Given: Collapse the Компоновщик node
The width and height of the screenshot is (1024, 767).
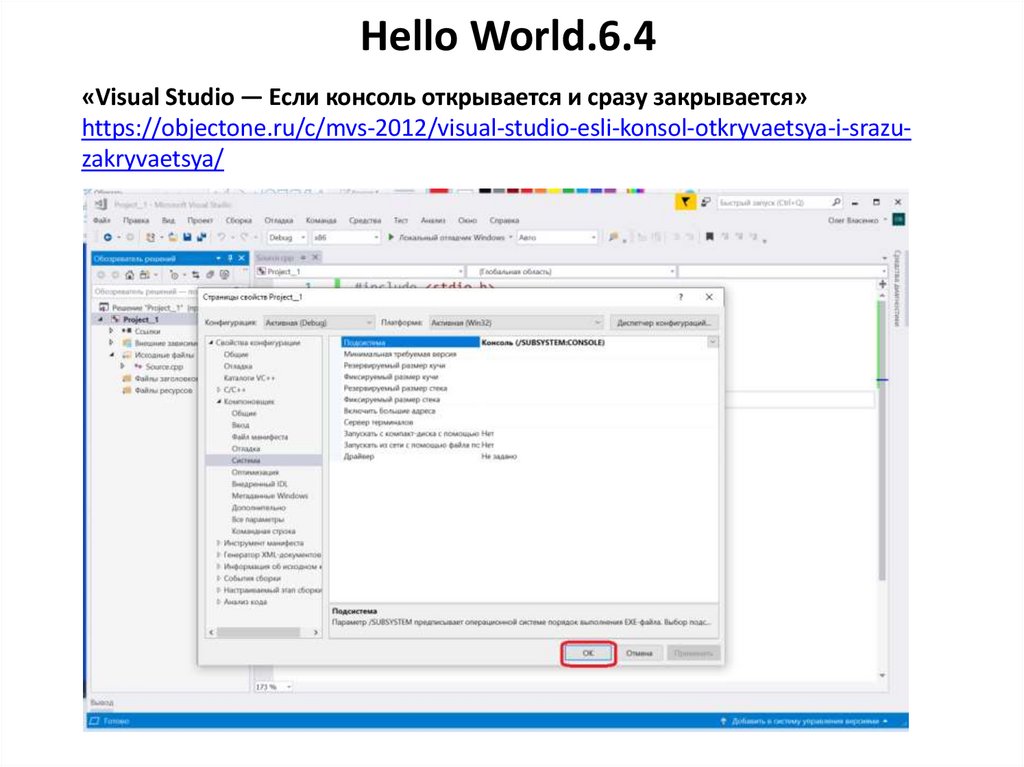Looking at the screenshot, I should (x=219, y=401).
